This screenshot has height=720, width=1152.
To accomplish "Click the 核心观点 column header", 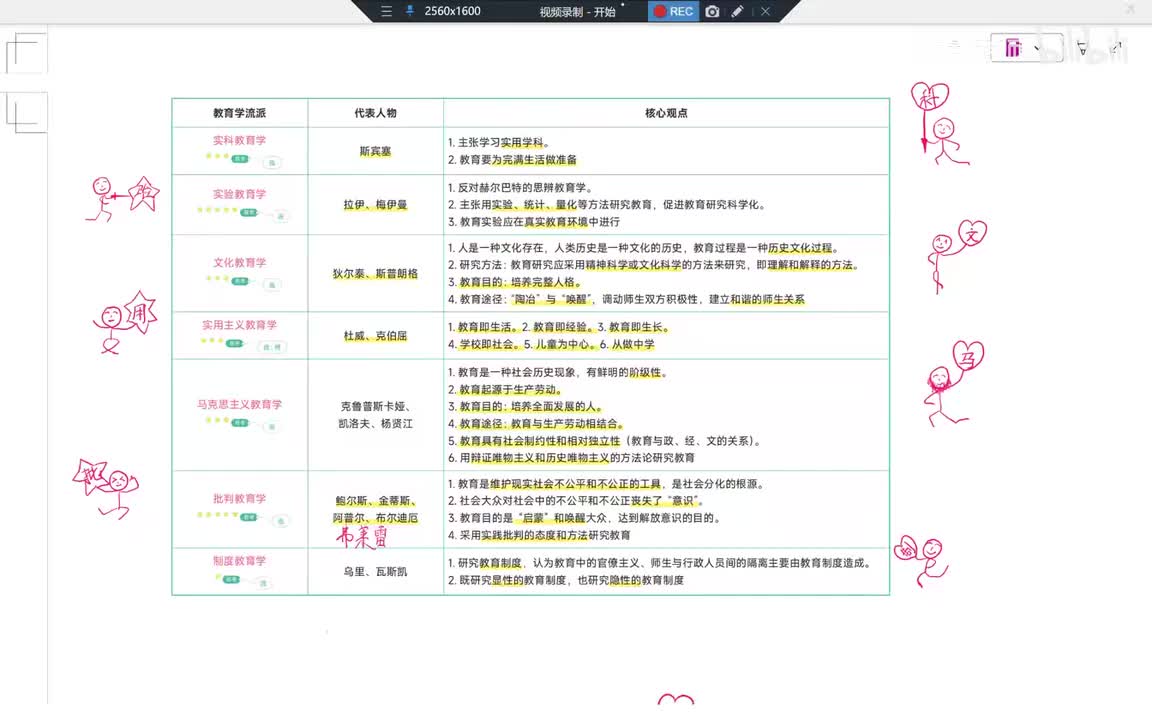I will (666, 113).
